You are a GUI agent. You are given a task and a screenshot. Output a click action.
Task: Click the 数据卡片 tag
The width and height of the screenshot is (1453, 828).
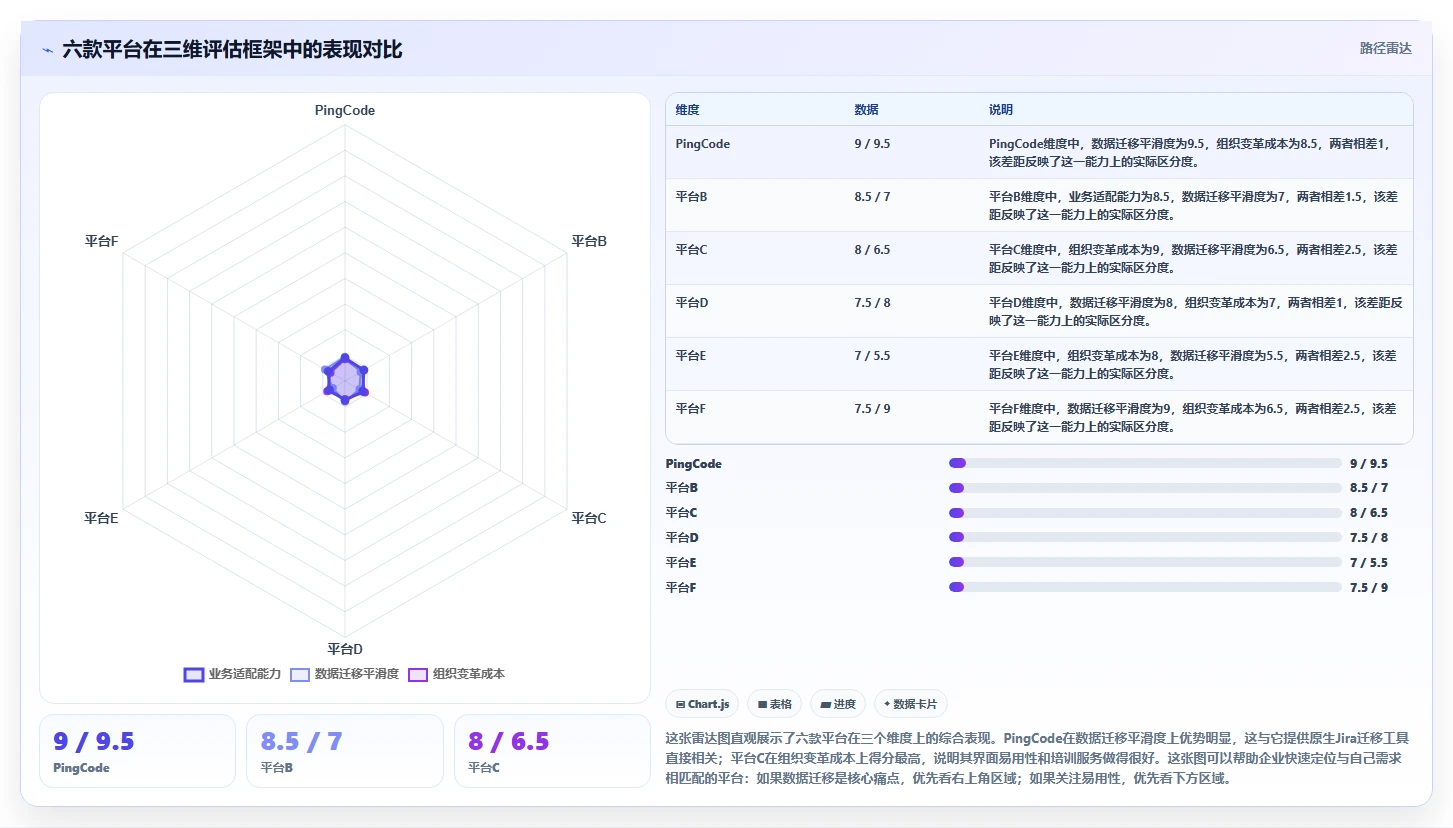pyautogui.click(x=911, y=704)
